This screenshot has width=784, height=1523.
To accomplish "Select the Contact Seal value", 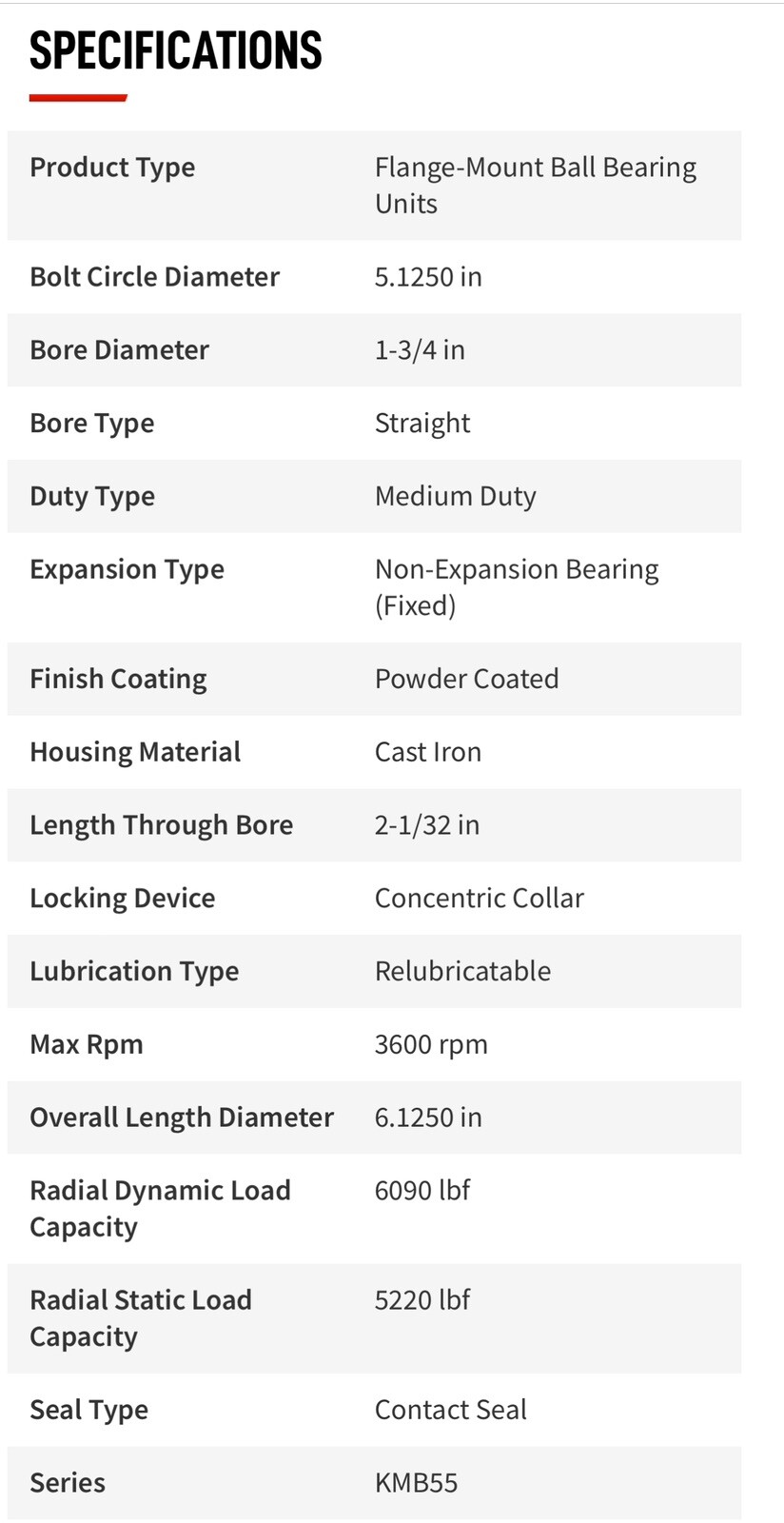I will pyautogui.click(x=451, y=1411).
